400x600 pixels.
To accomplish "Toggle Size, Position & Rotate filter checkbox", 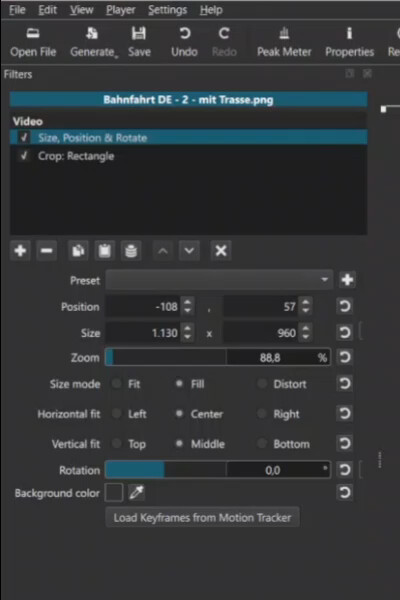I will 24,137.
